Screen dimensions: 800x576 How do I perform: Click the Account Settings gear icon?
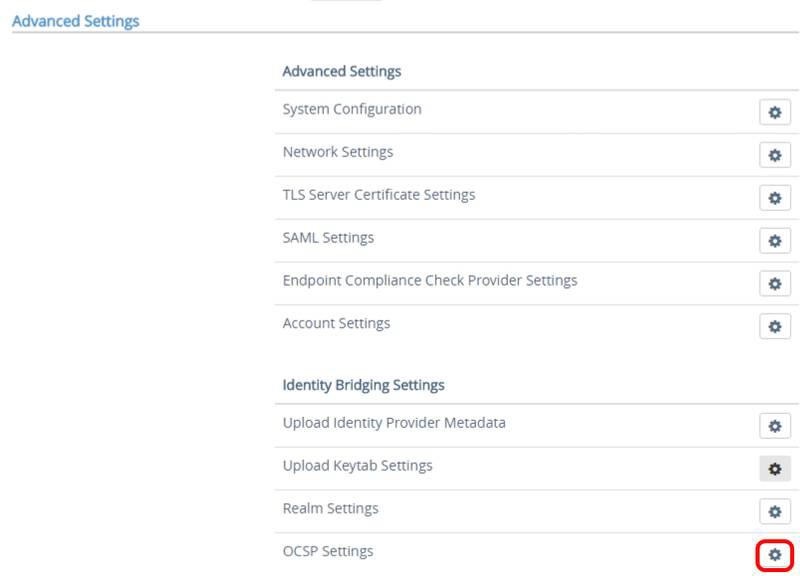point(775,323)
